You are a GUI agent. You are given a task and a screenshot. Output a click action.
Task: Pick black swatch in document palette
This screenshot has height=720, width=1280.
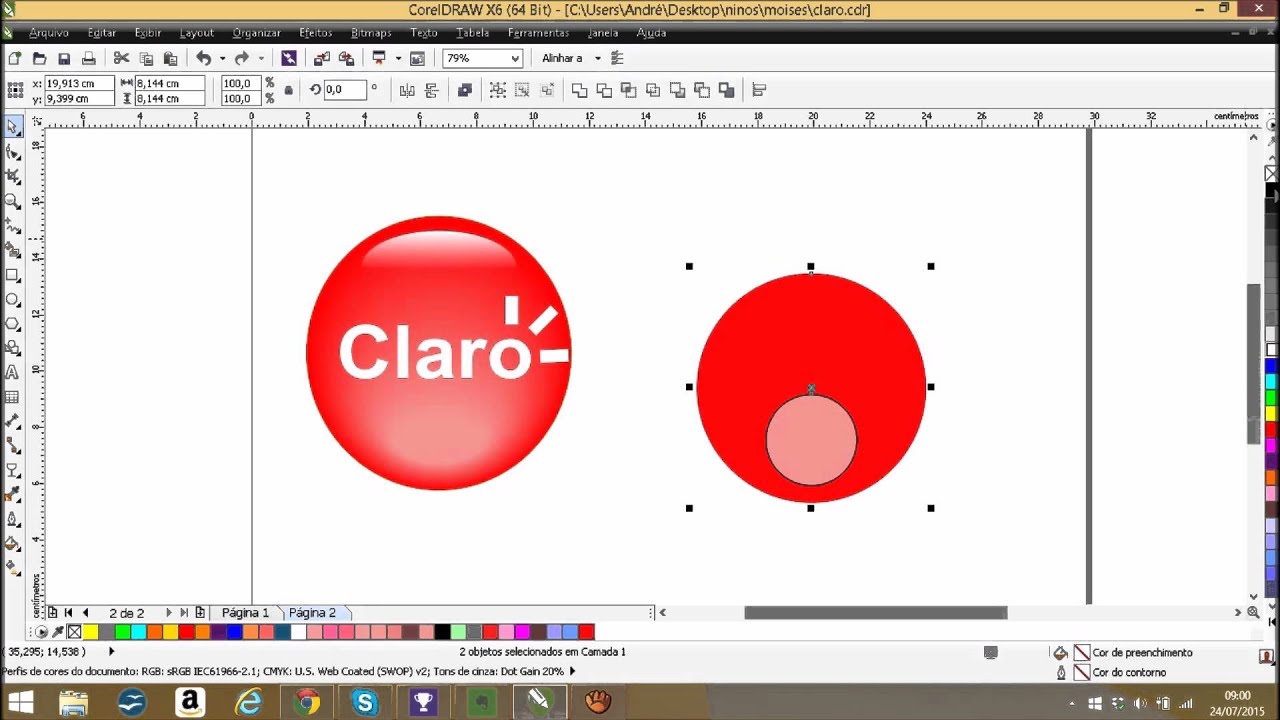coord(442,632)
